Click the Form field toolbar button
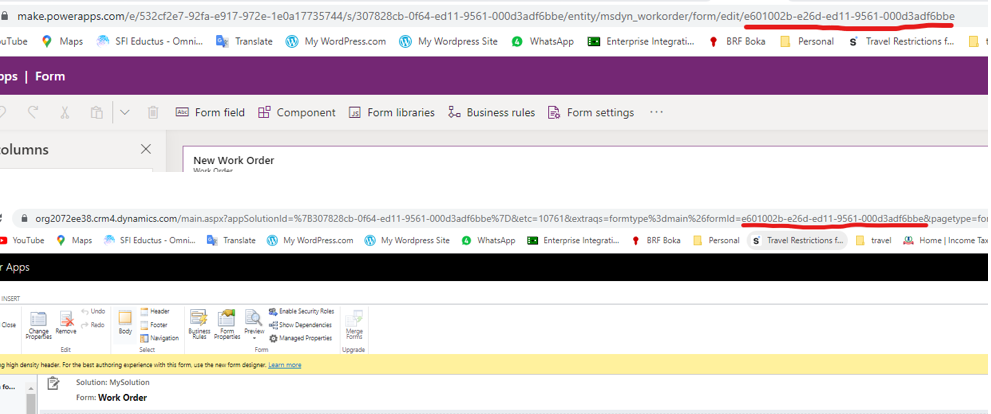The width and height of the screenshot is (991, 414). click(x=210, y=112)
